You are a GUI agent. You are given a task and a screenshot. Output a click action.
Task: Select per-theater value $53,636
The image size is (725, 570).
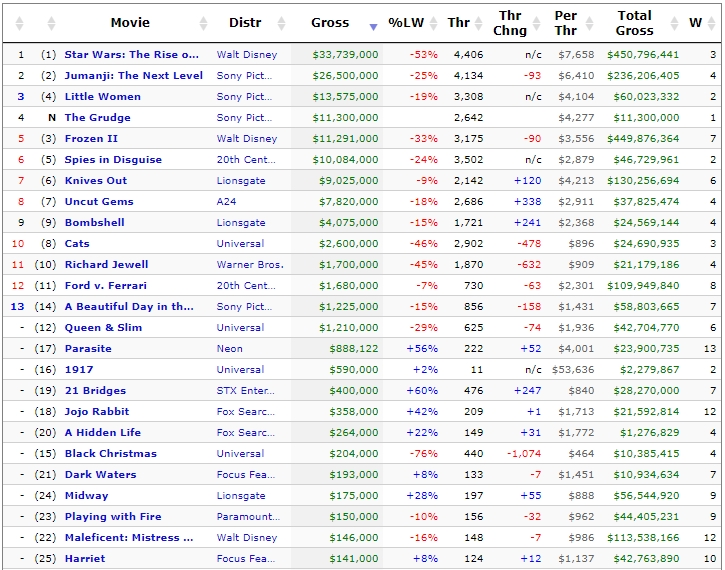point(573,370)
